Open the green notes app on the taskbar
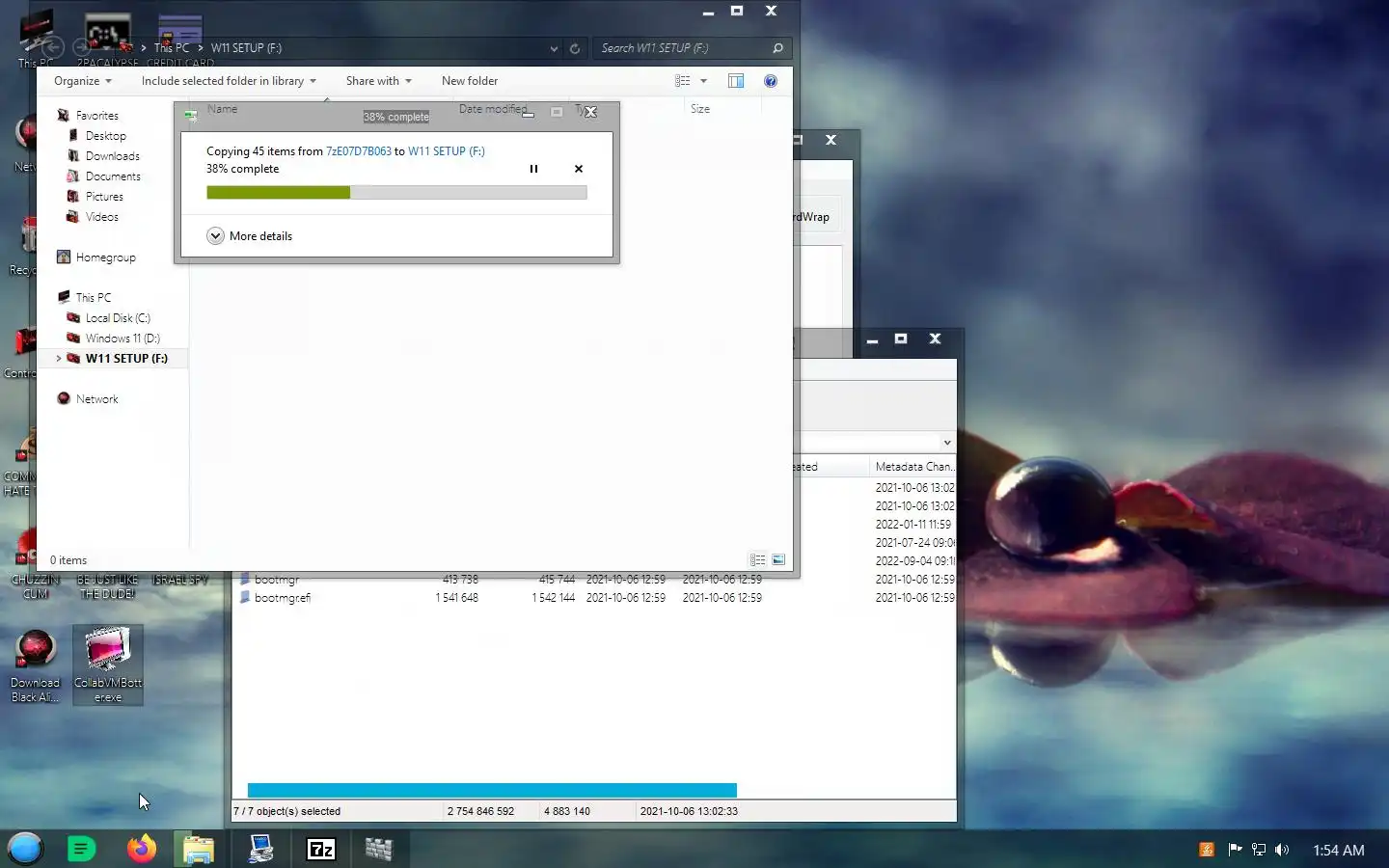The image size is (1389, 868). (x=81, y=849)
